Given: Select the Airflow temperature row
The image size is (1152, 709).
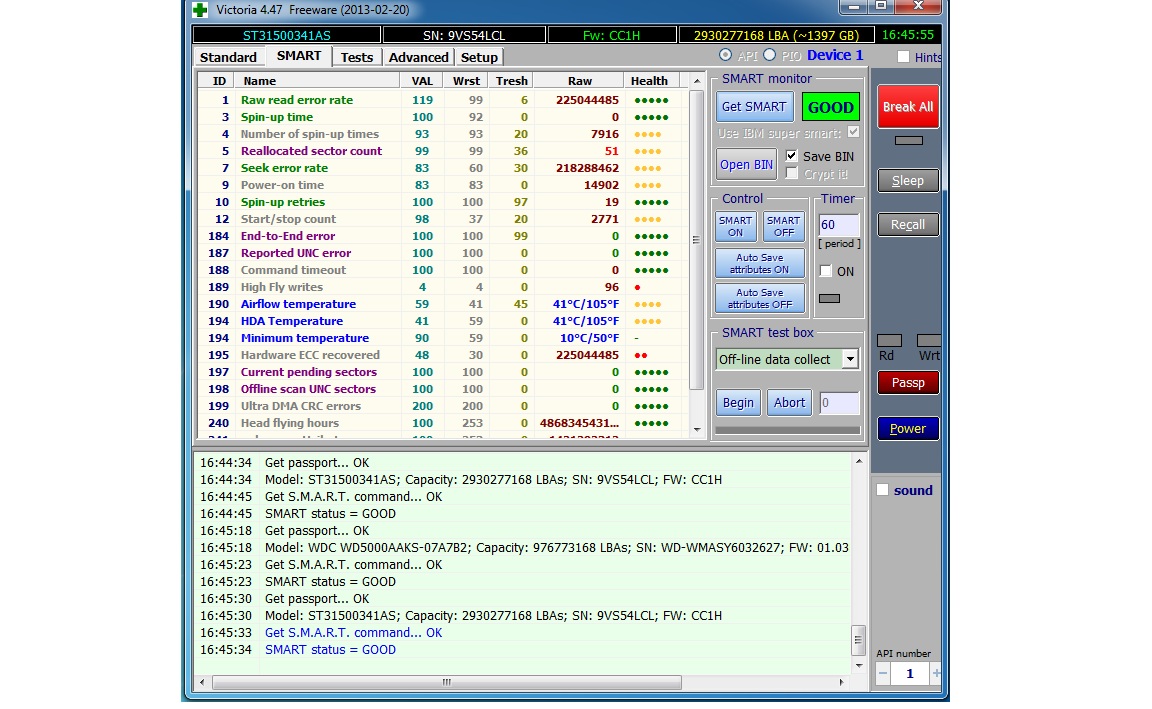Looking at the screenshot, I should (x=443, y=303).
